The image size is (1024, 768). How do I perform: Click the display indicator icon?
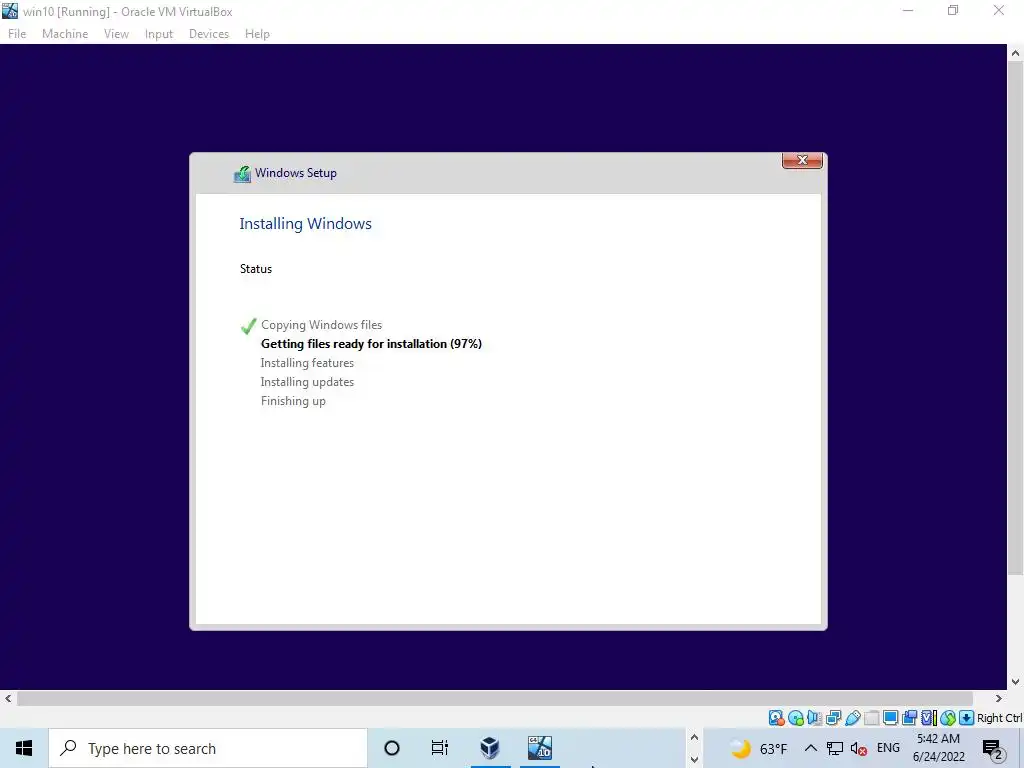coord(890,718)
